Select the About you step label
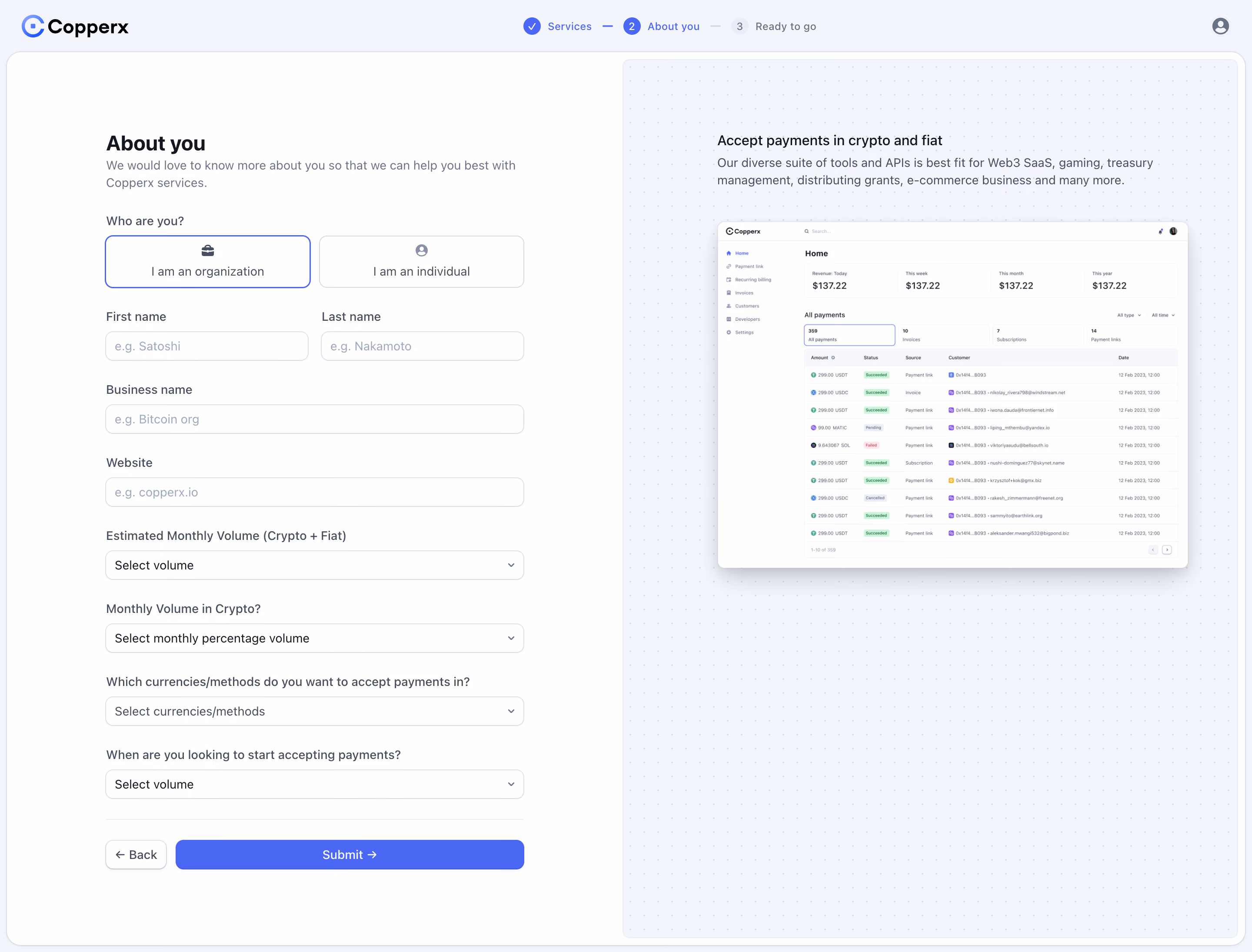The height and width of the screenshot is (952, 1252). click(673, 26)
